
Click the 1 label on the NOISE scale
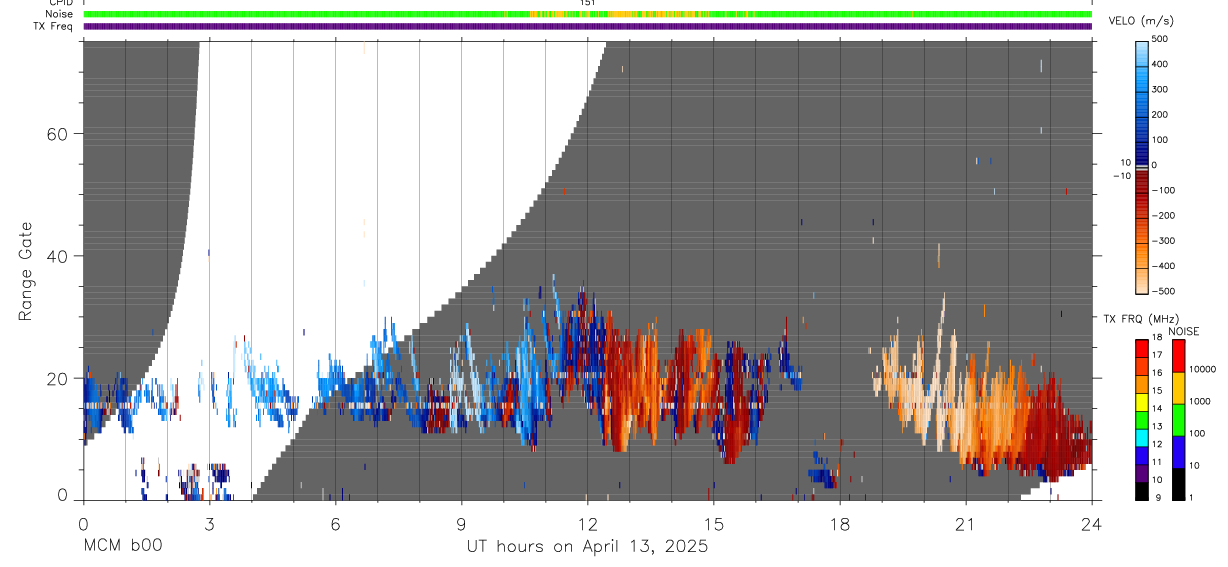point(1191,497)
